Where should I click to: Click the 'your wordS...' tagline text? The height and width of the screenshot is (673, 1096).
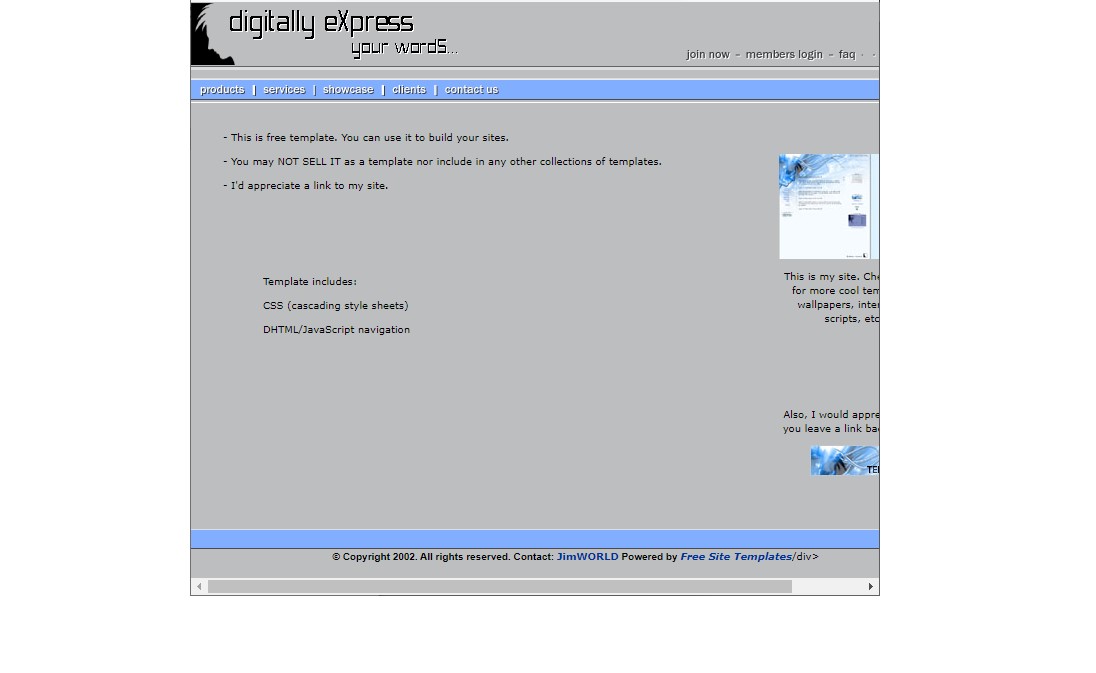[404, 48]
